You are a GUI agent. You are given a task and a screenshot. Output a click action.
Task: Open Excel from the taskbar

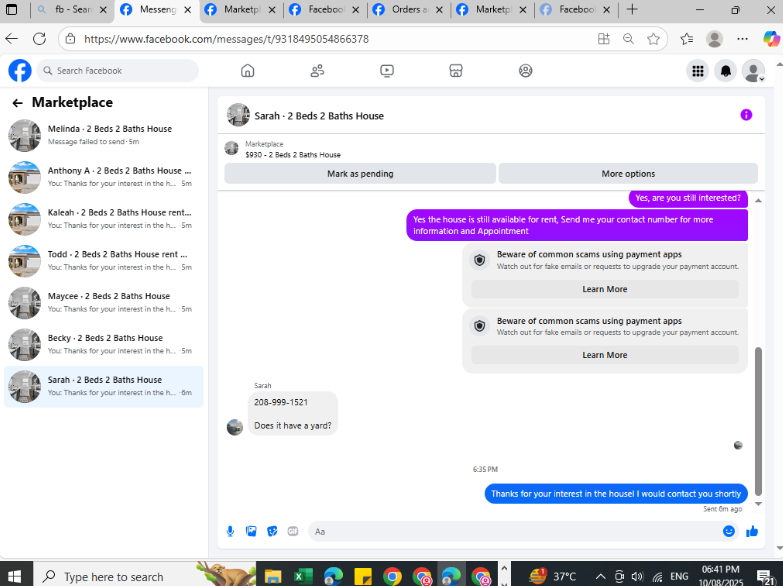click(303, 577)
